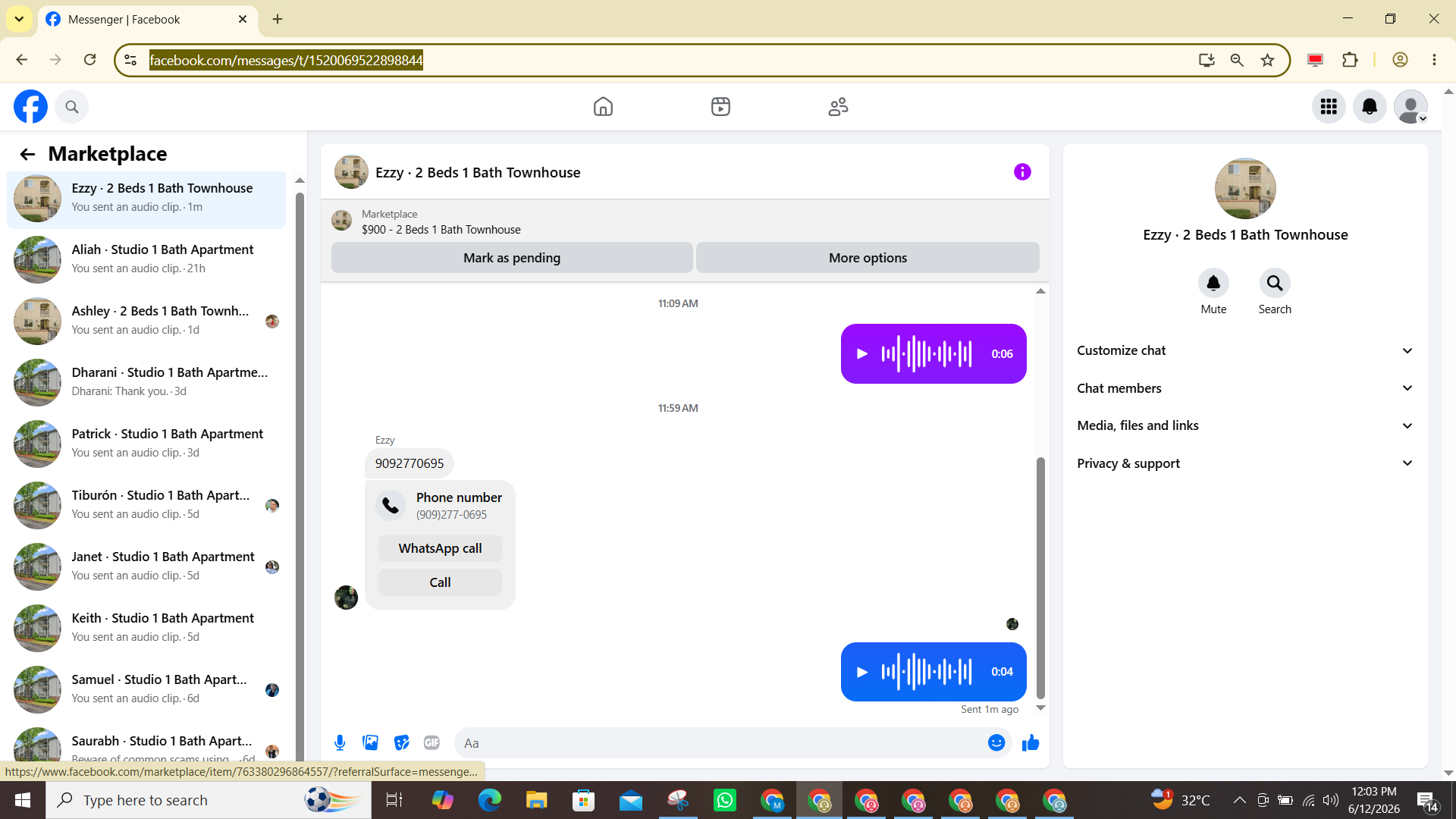Mute the conversation with bell icon
1456x819 pixels.
click(x=1213, y=284)
